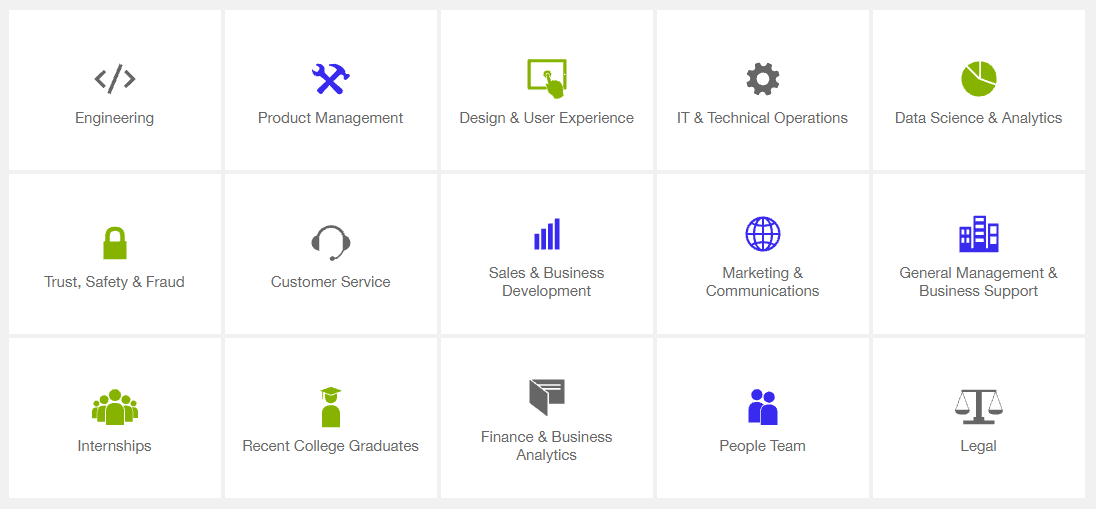Select the Marketing & Communications text
This screenshot has height=509, width=1096.
[763, 282]
